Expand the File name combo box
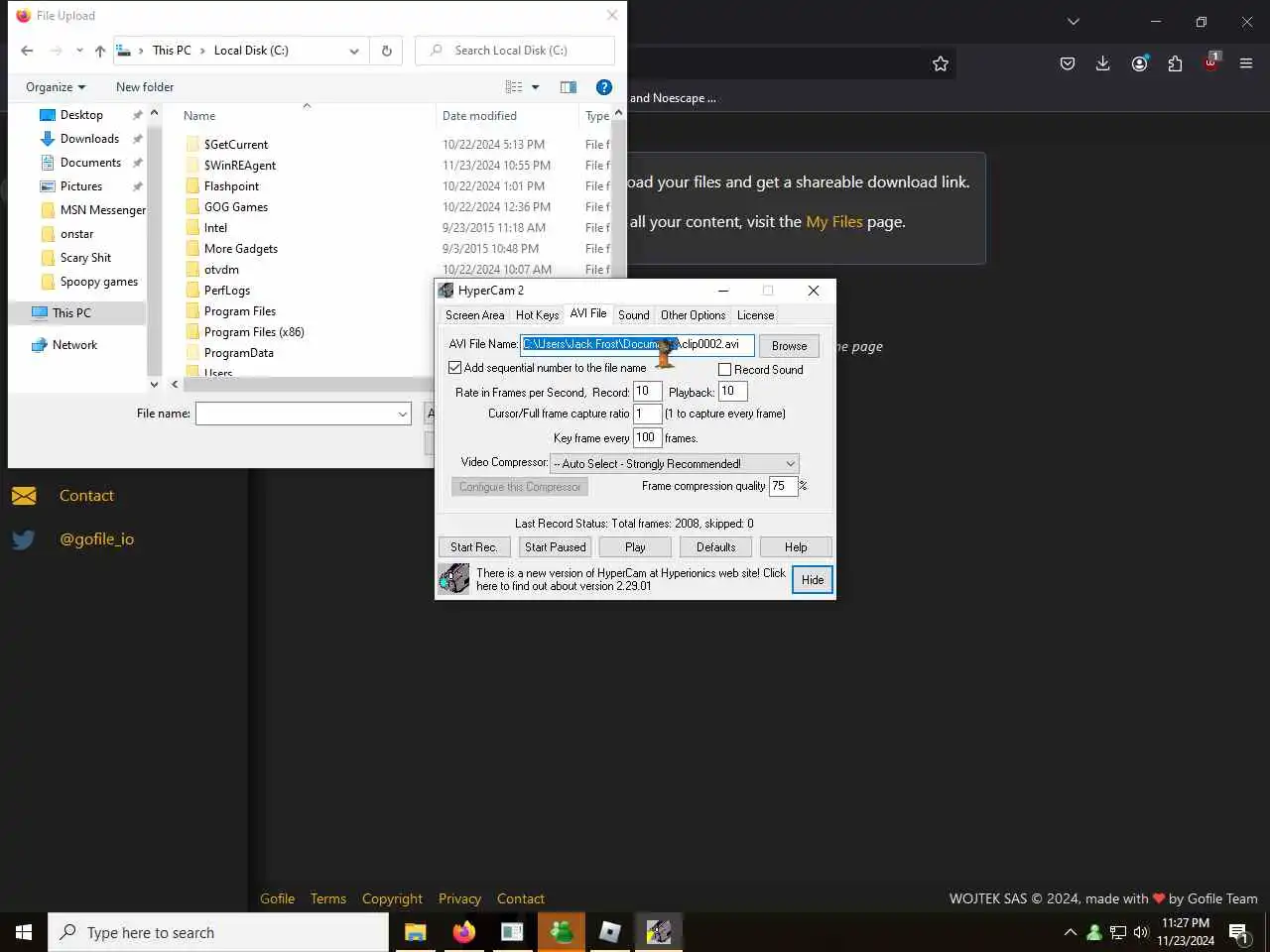The image size is (1270, 952). [402, 415]
